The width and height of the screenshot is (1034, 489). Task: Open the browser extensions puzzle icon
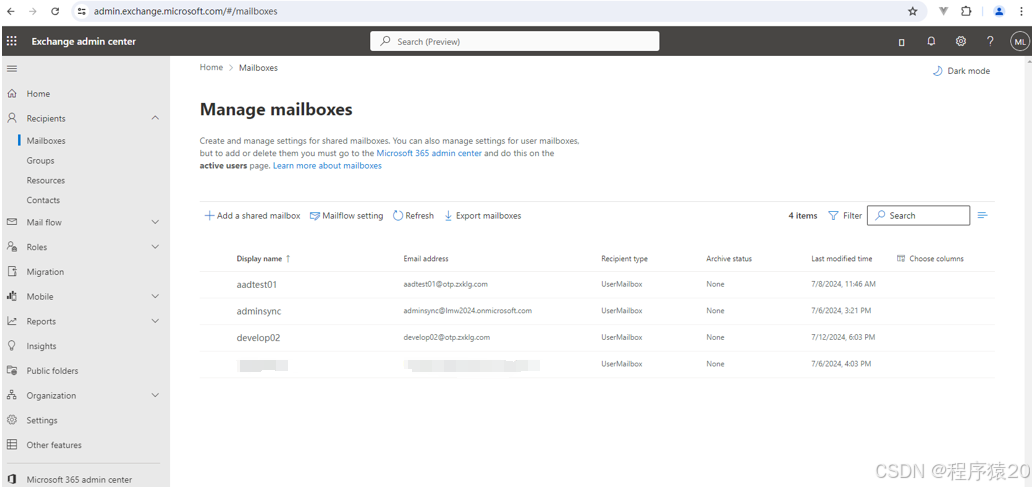pyautogui.click(x=966, y=11)
